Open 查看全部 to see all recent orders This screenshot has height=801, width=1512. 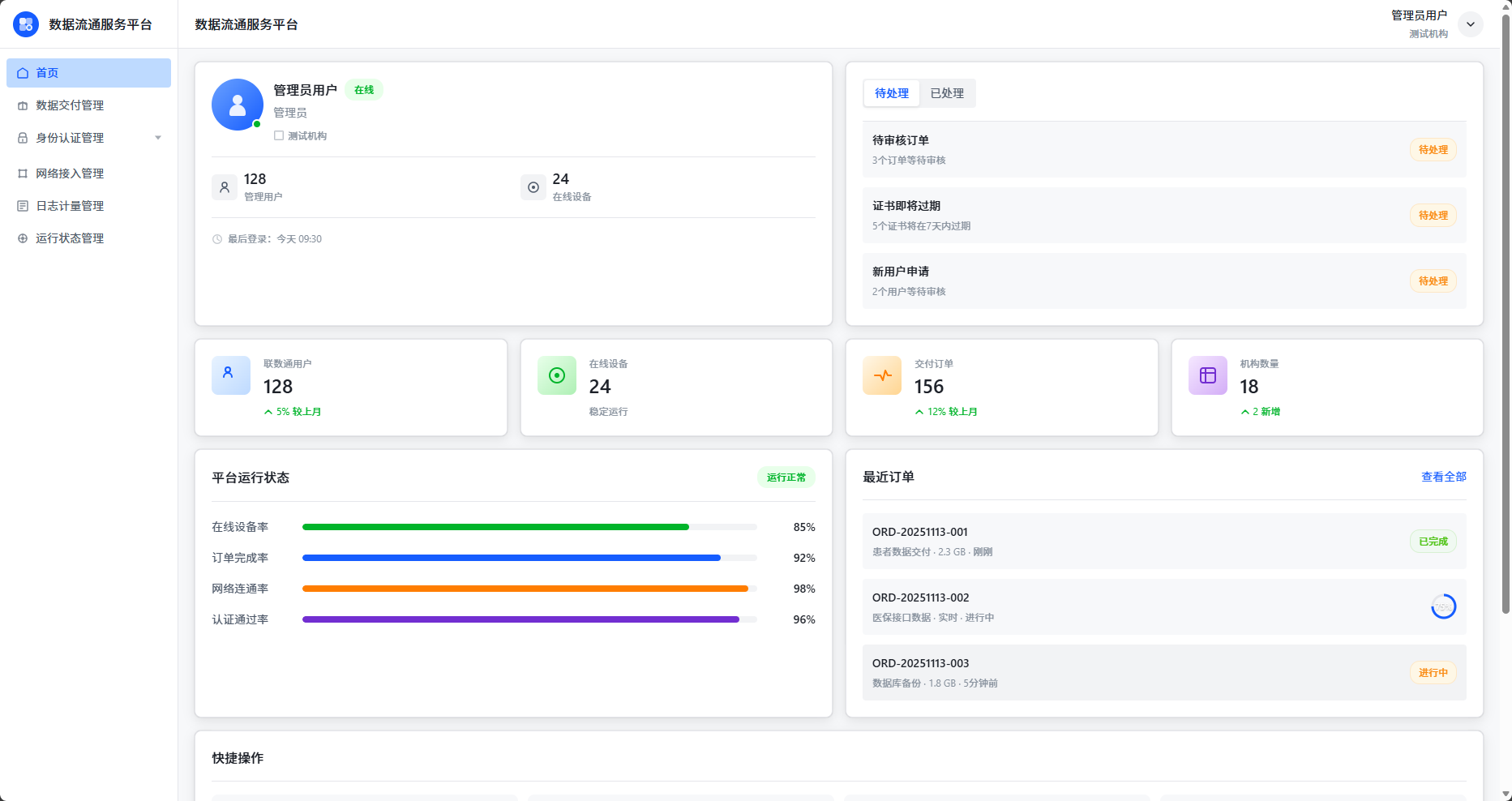point(1442,477)
